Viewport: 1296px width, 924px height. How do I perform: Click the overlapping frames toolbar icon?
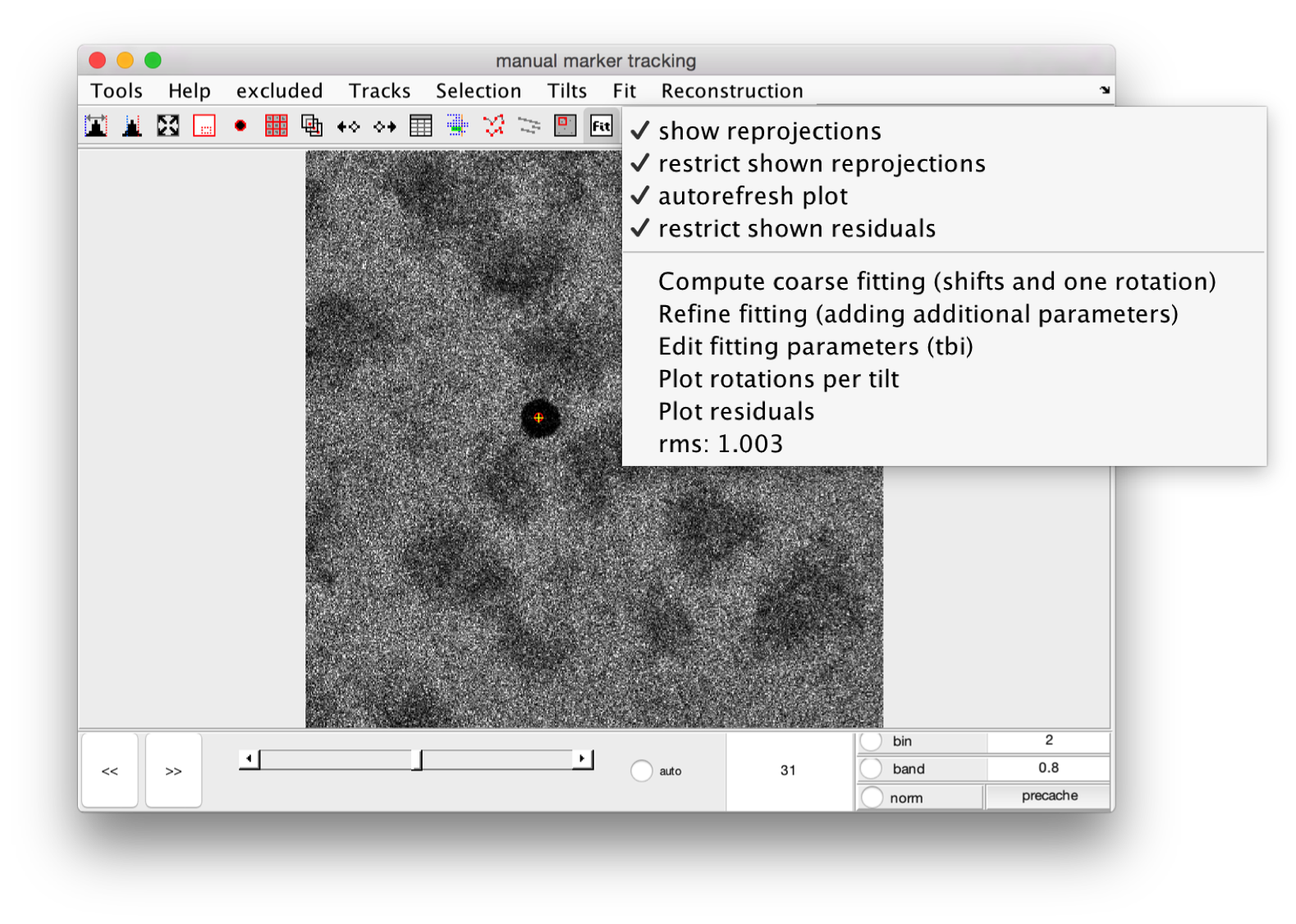tap(312, 126)
